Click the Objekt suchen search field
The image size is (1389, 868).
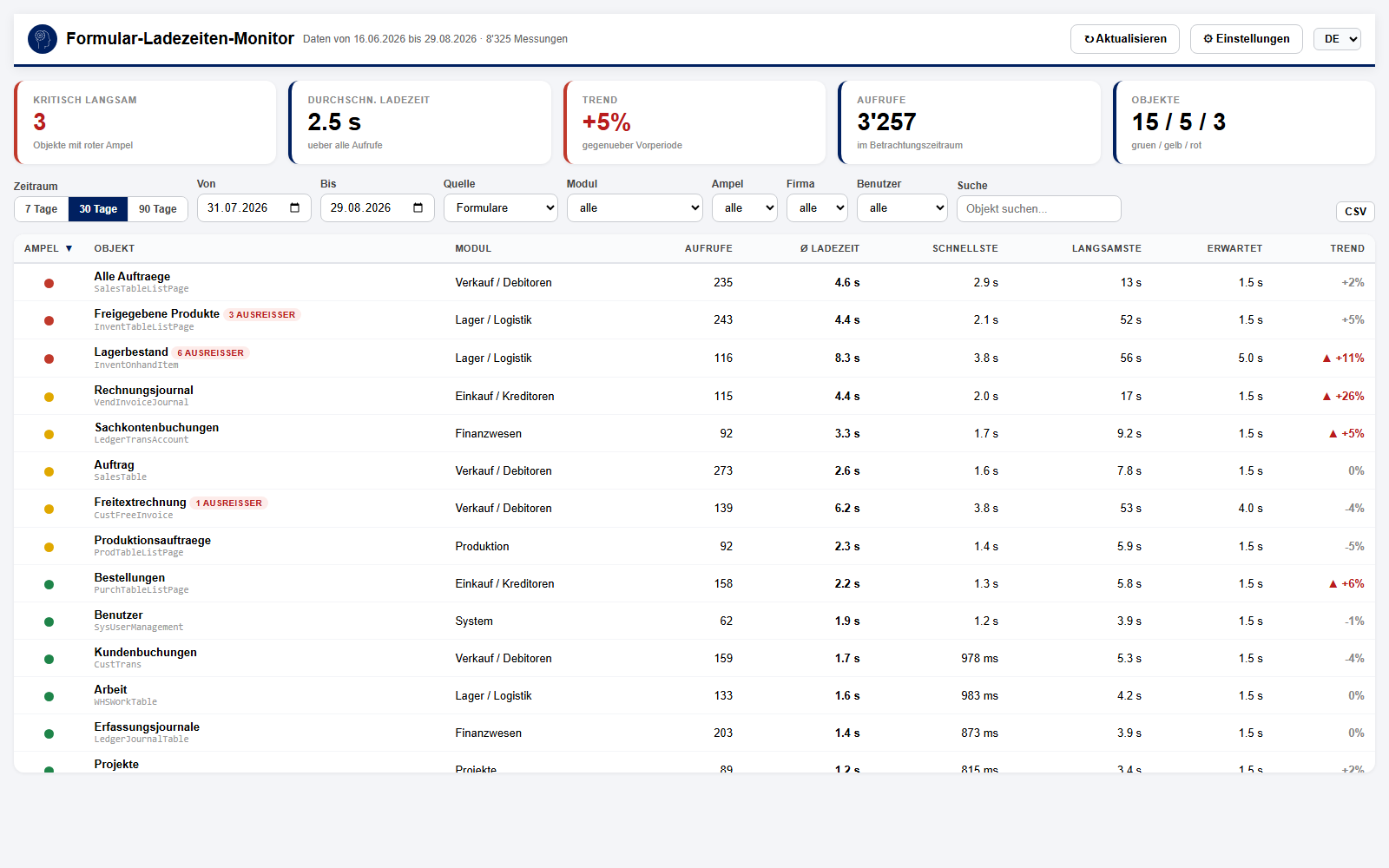click(x=1039, y=209)
